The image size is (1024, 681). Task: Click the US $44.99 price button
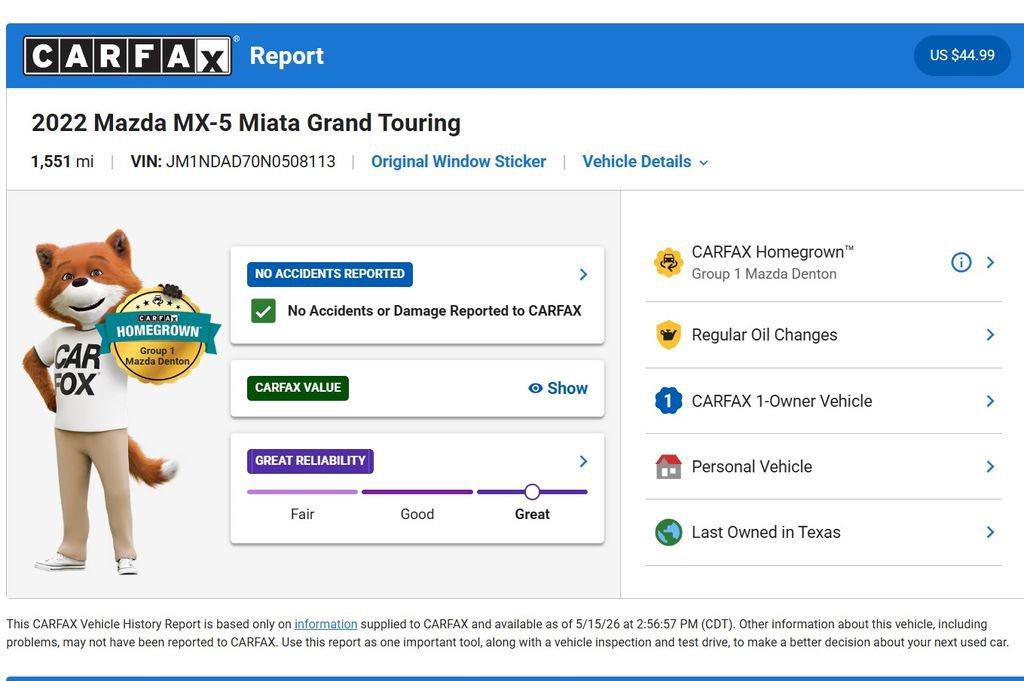coord(962,55)
